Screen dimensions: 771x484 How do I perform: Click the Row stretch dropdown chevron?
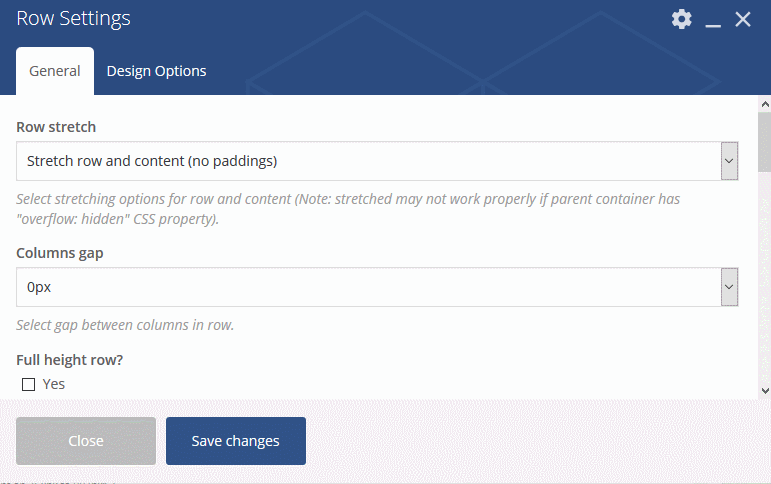pos(729,161)
